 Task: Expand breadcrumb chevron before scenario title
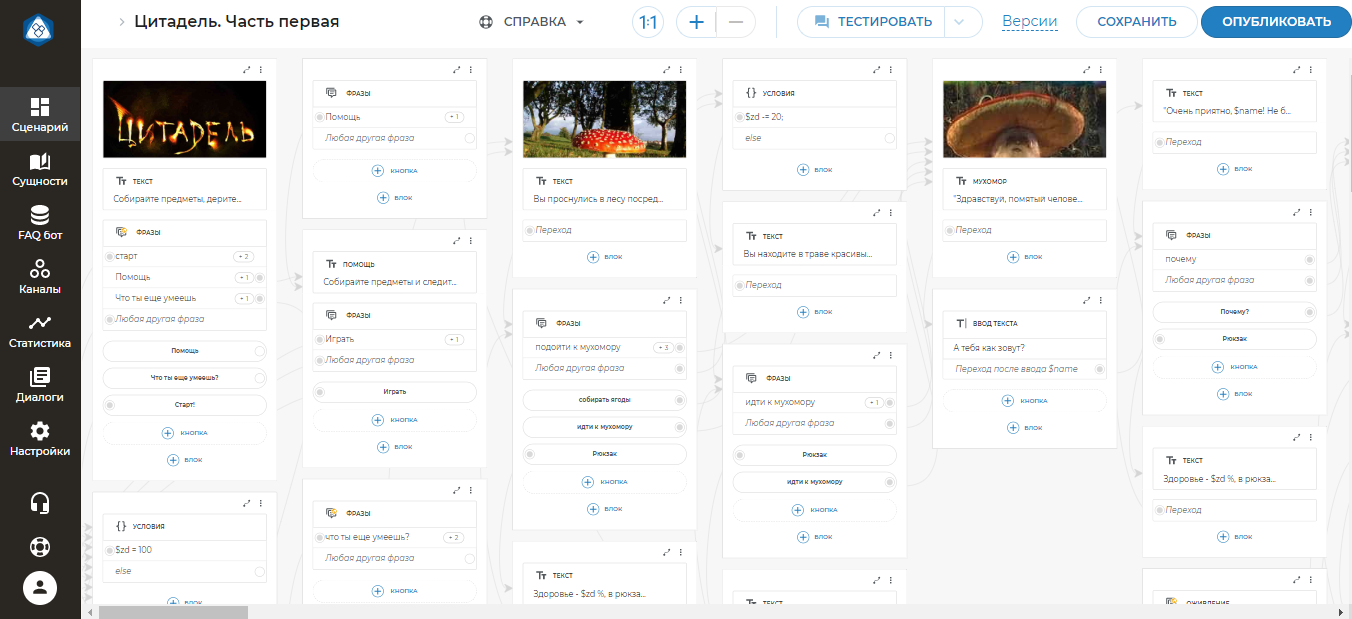[x=121, y=22]
